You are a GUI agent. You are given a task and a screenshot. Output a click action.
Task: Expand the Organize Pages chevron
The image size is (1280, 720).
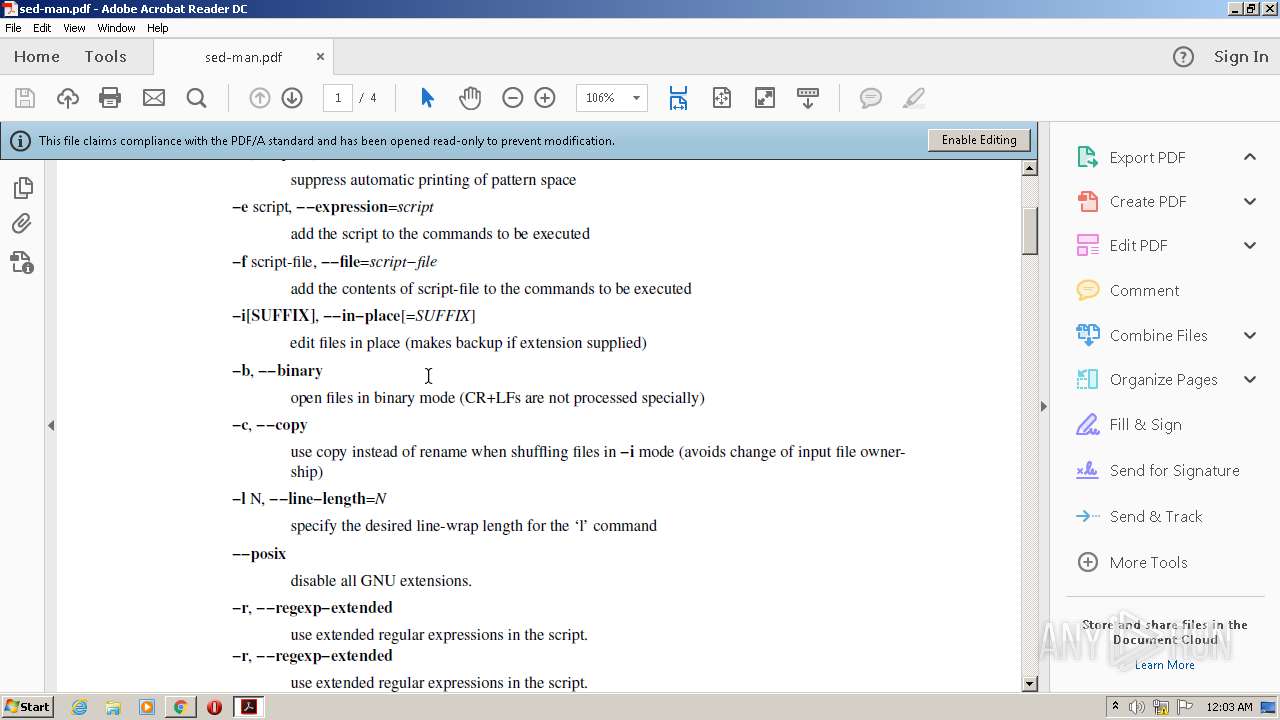pyautogui.click(x=1250, y=379)
